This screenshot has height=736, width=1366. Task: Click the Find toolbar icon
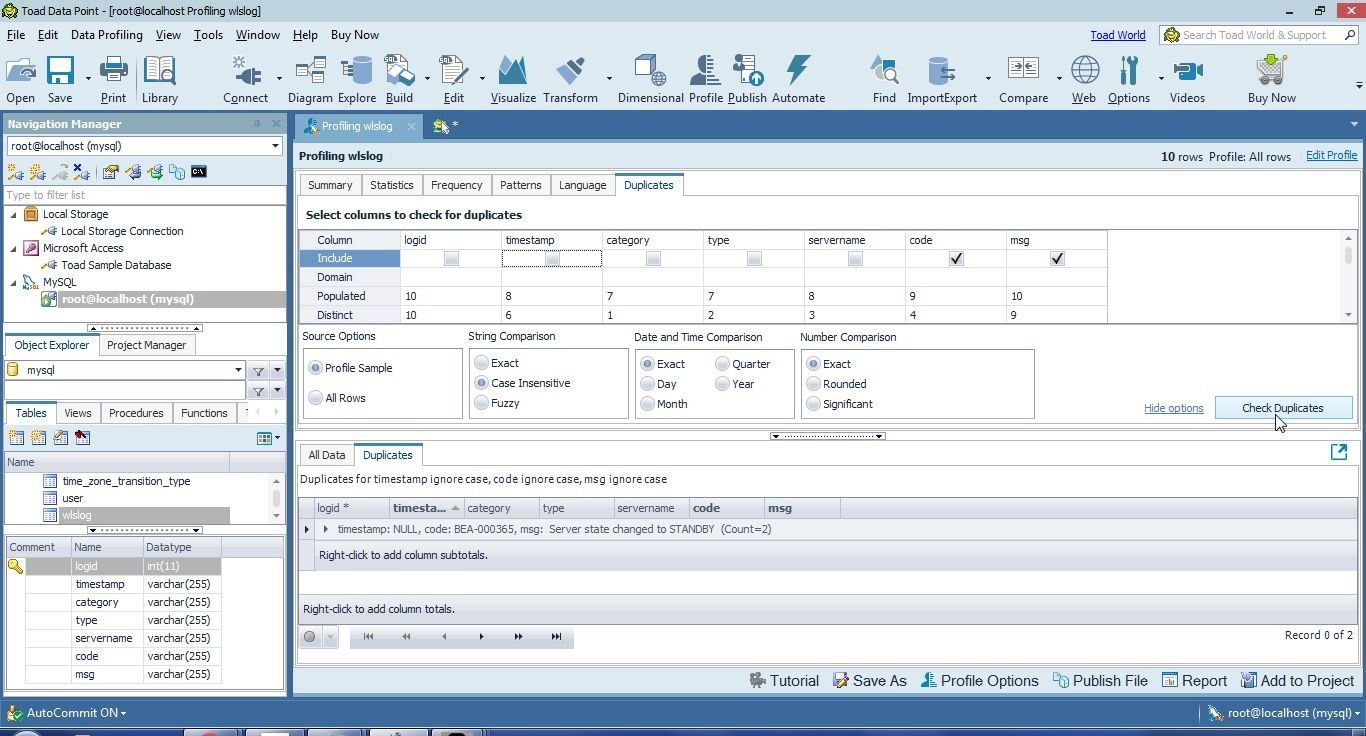(x=884, y=79)
